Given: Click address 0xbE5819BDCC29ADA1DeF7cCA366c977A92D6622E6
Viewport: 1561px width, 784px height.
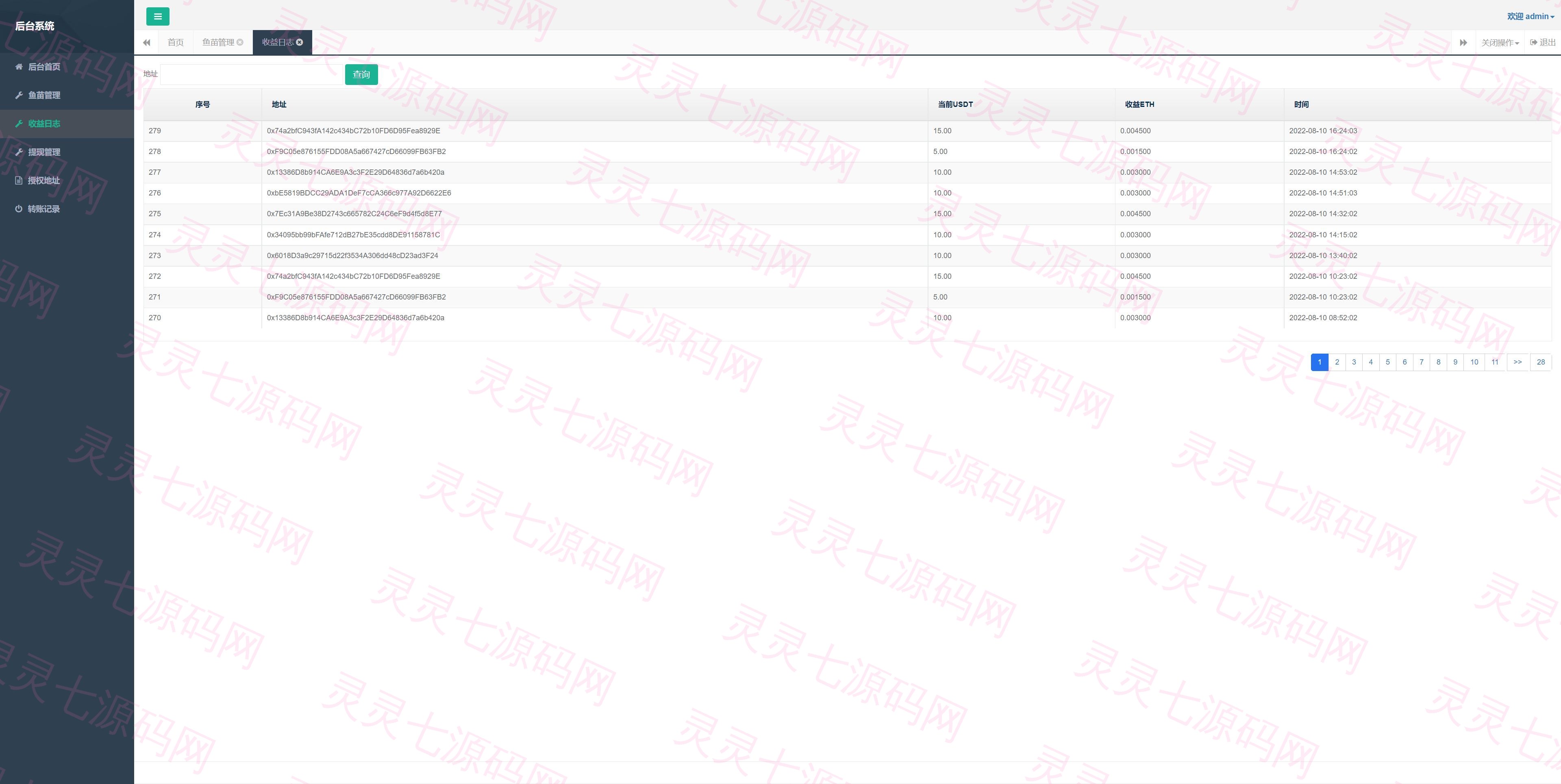Looking at the screenshot, I should pyautogui.click(x=359, y=193).
